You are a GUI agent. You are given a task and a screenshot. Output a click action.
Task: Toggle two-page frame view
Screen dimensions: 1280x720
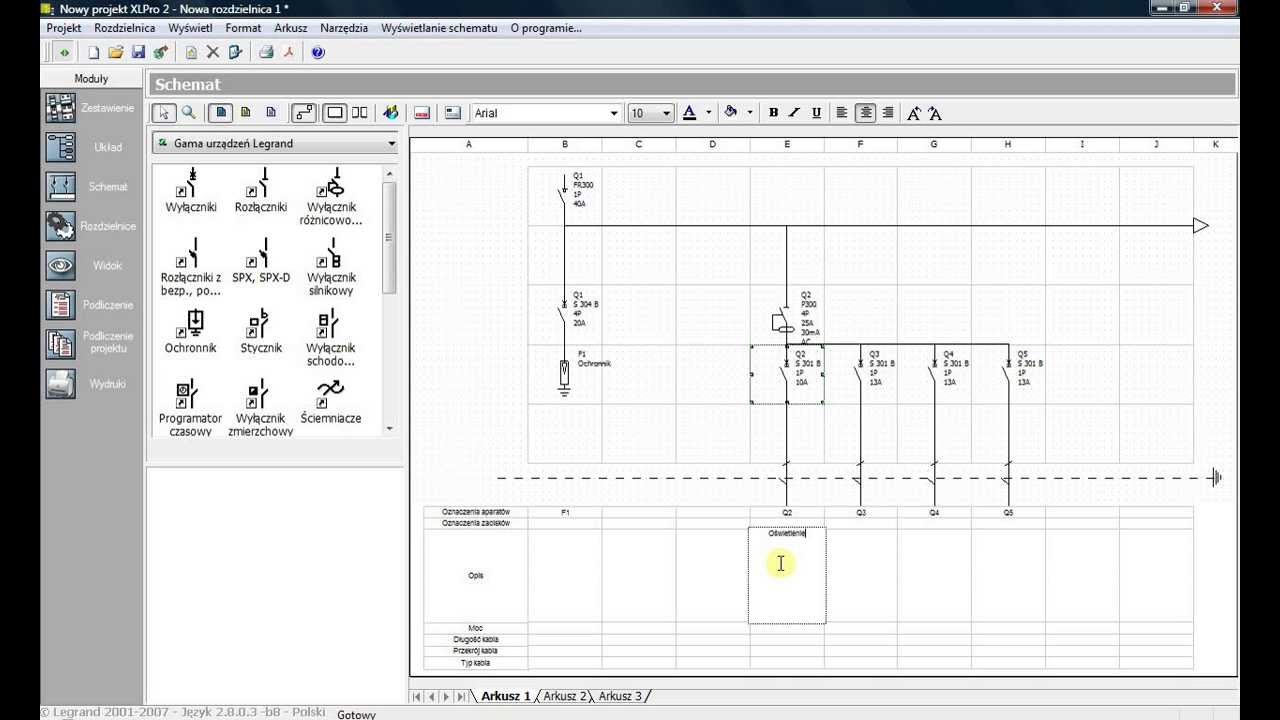click(x=360, y=113)
